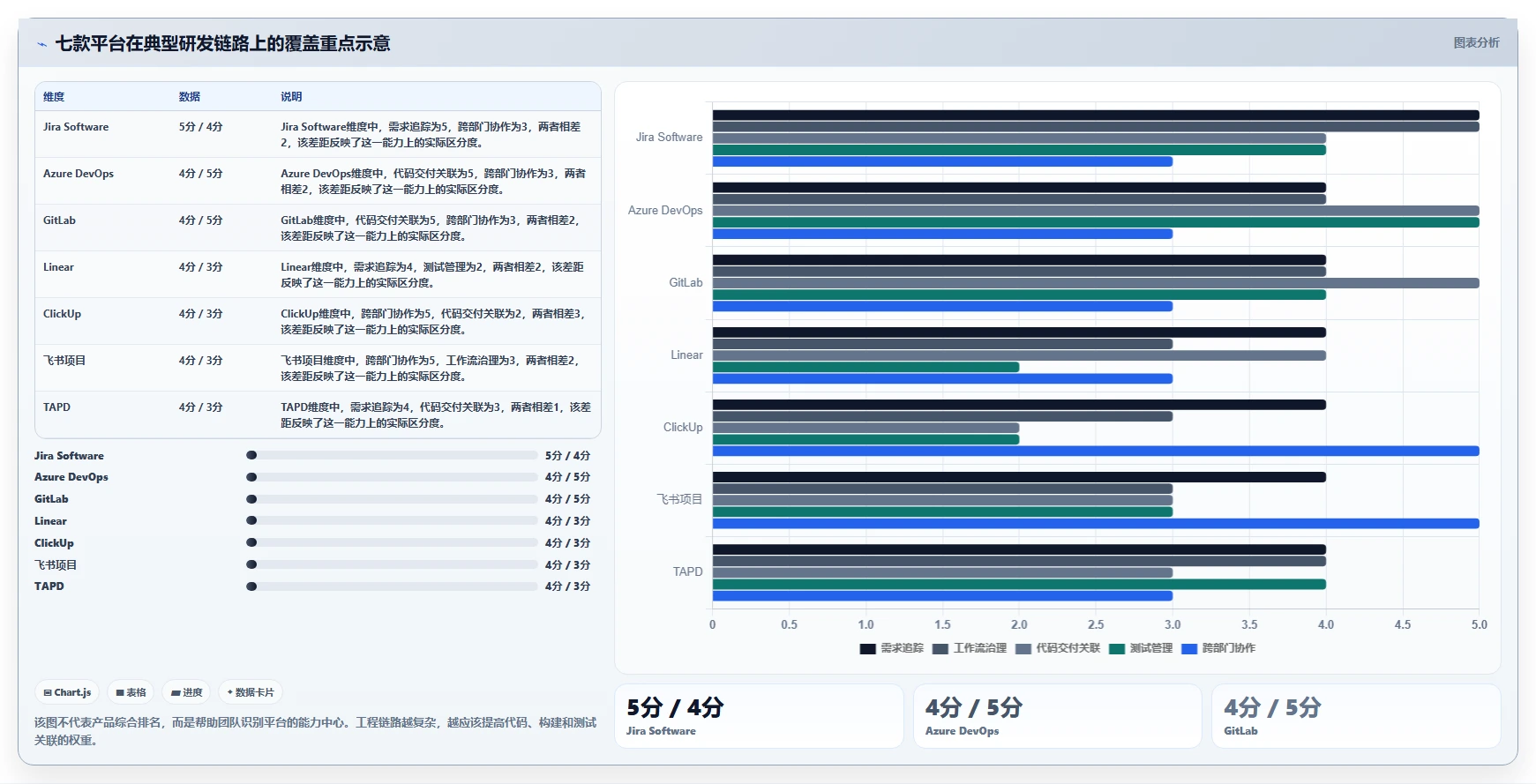Image resolution: width=1536 pixels, height=784 pixels.
Task: Select the 飞书项目 cell in the table
Action: point(64,361)
